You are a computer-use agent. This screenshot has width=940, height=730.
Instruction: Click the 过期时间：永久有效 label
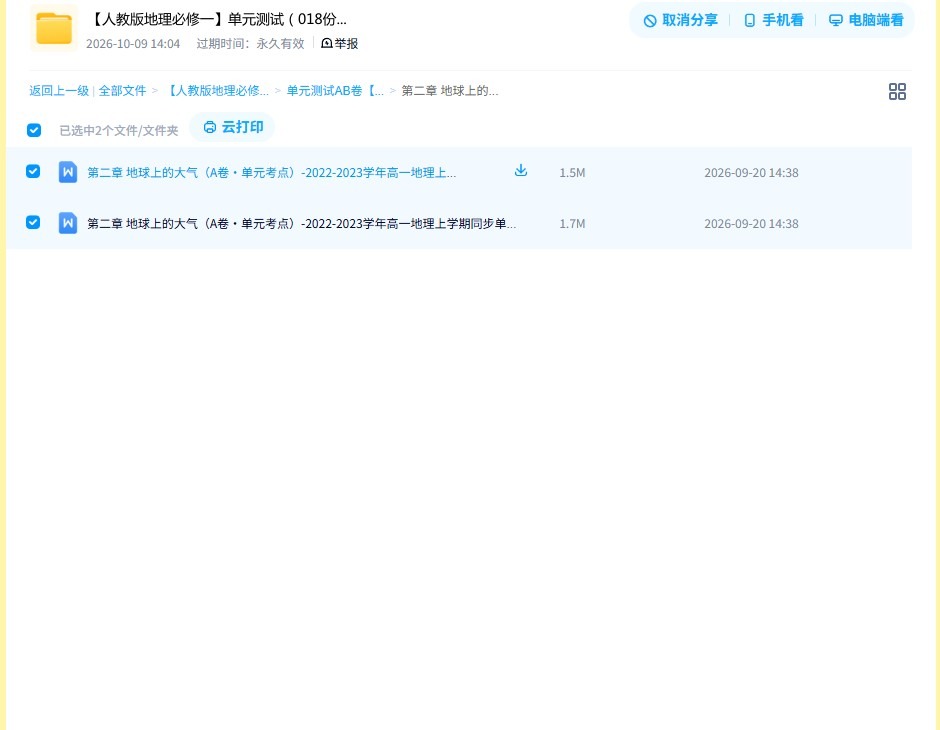click(250, 44)
